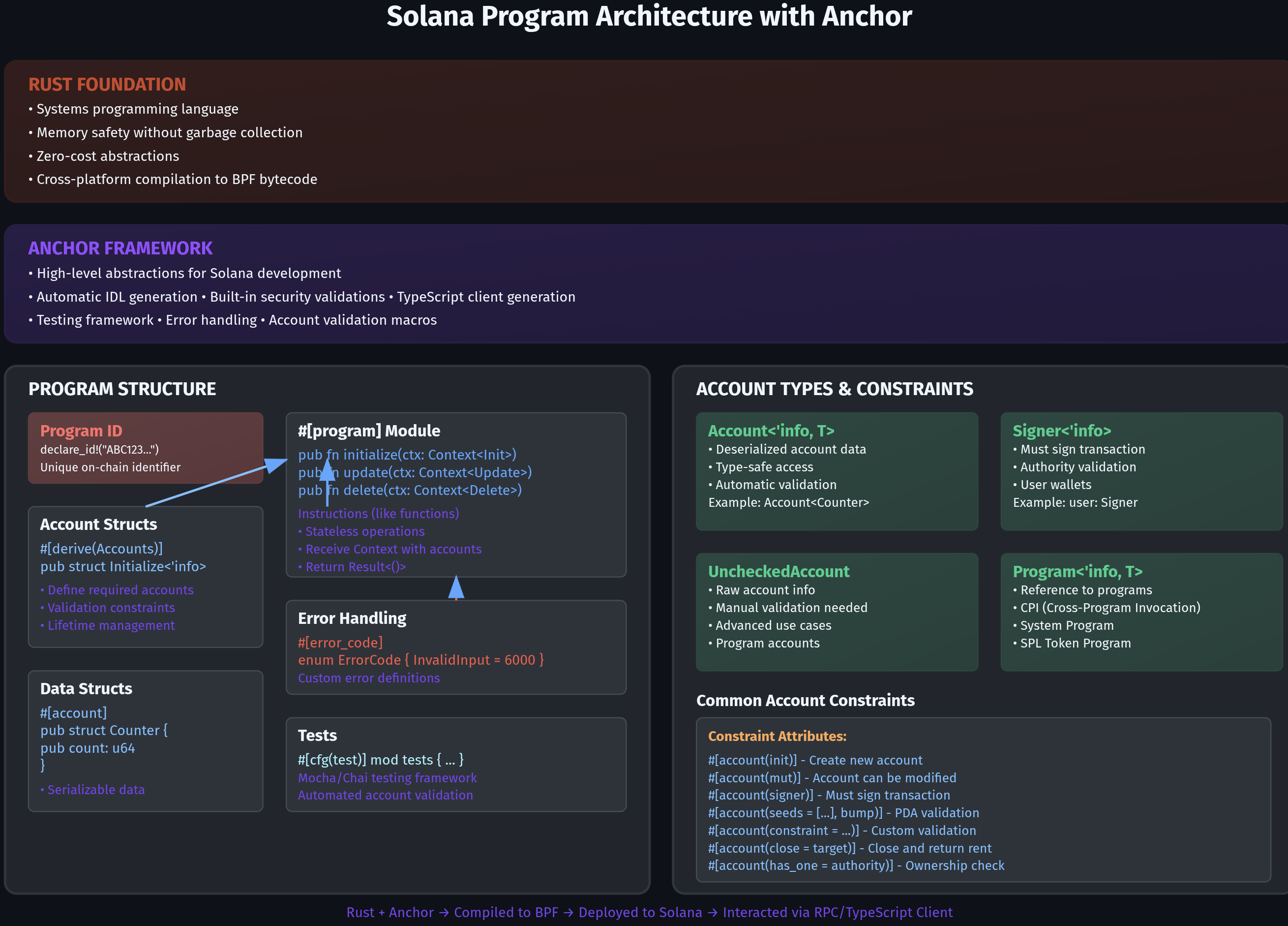Click 'pub count: u64' line

(88, 748)
